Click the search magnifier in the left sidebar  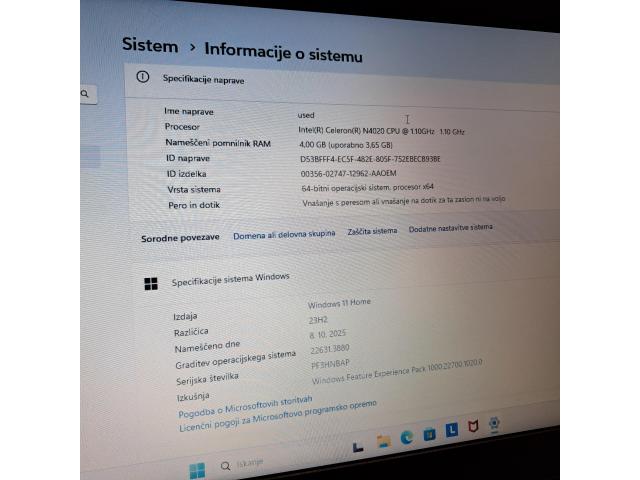[87, 94]
